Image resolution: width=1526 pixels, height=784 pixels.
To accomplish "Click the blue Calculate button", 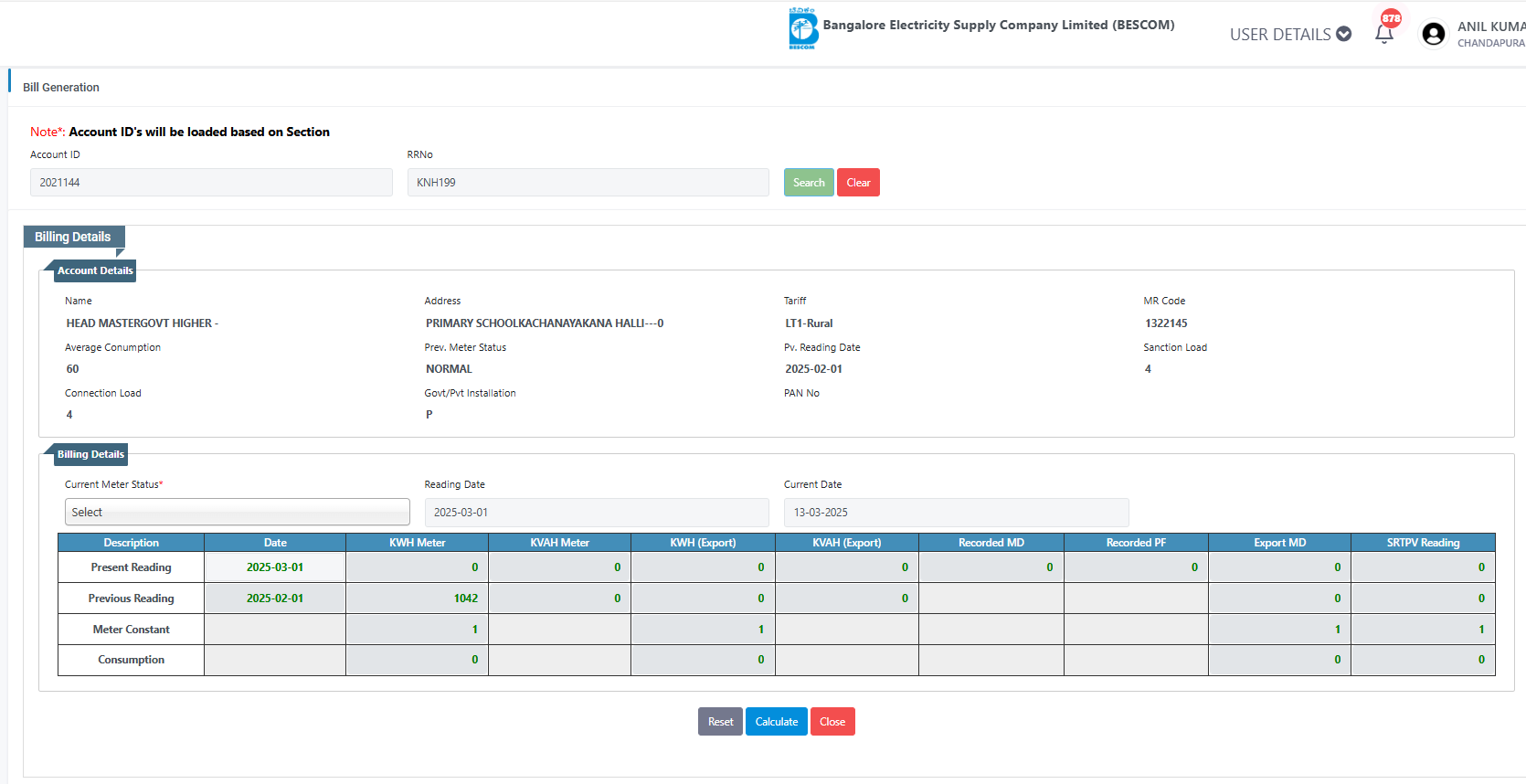I will click(x=777, y=722).
